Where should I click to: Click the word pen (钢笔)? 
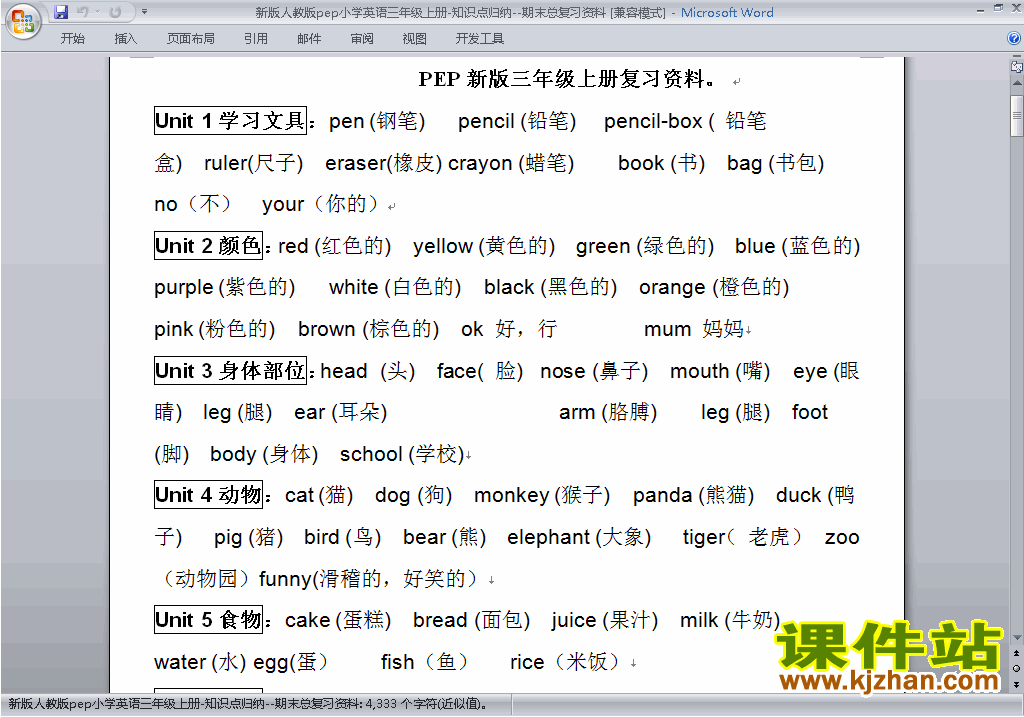click(x=377, y=122)
